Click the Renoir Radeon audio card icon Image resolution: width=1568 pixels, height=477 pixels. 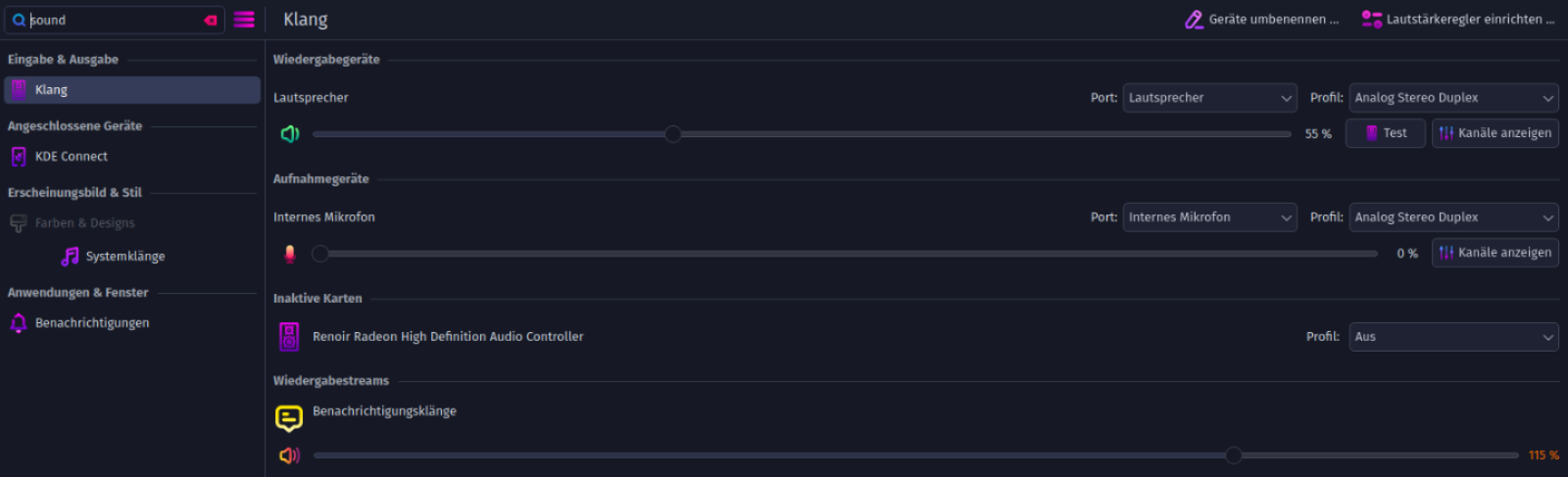[289, 337]
